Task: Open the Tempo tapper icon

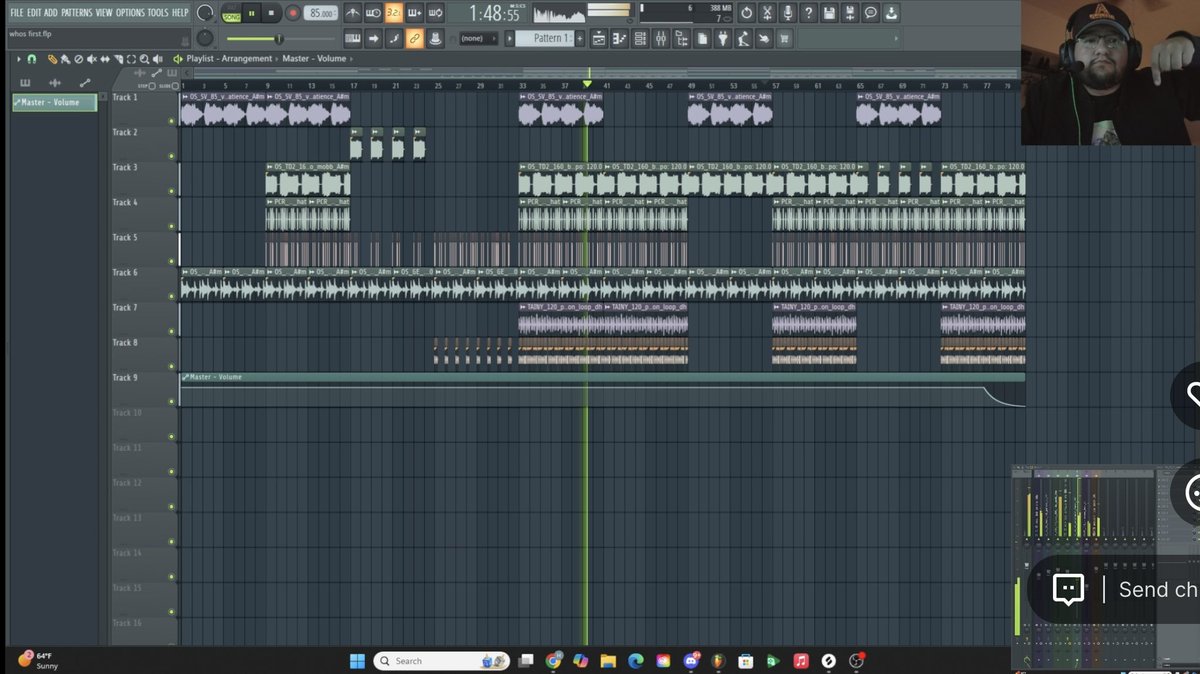Action: 743,38
